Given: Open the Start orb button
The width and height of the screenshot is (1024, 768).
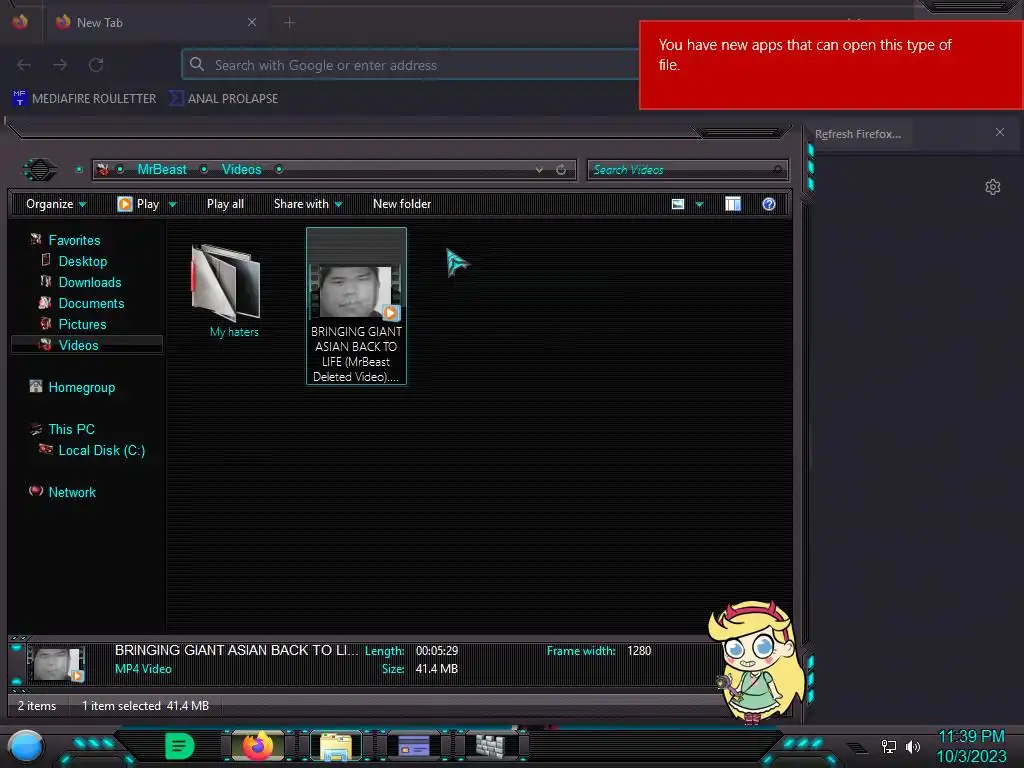Looking at the screenshot, I should coord(26,747).
